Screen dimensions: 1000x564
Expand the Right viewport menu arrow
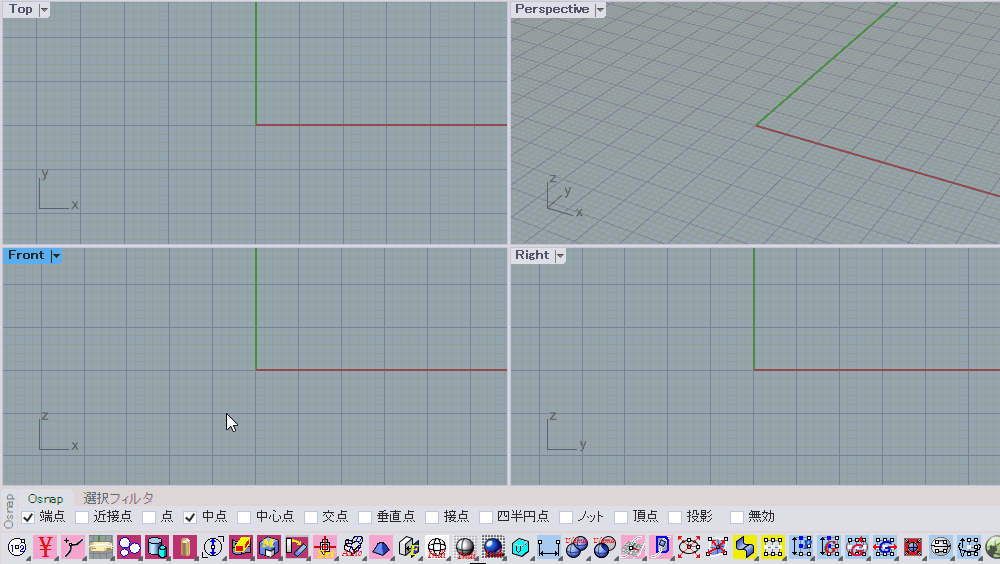[x=560, y=256]
